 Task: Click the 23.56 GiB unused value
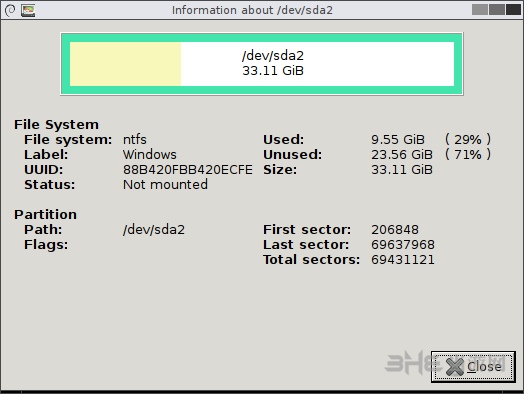[402, 155]
